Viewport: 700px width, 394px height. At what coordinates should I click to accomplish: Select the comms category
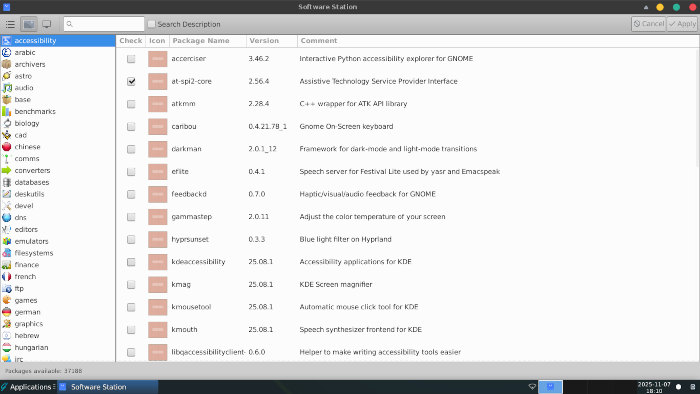point(58,159)
